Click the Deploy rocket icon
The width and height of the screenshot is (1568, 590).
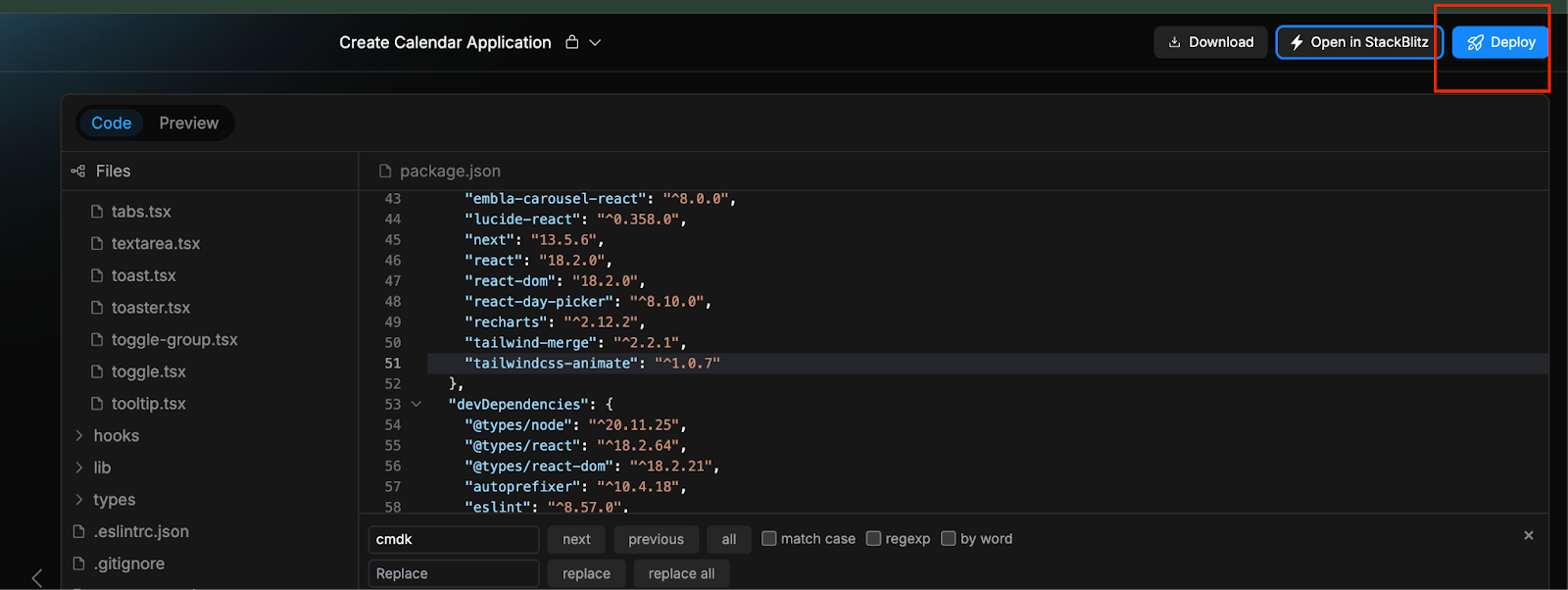tap(1475, 42)
